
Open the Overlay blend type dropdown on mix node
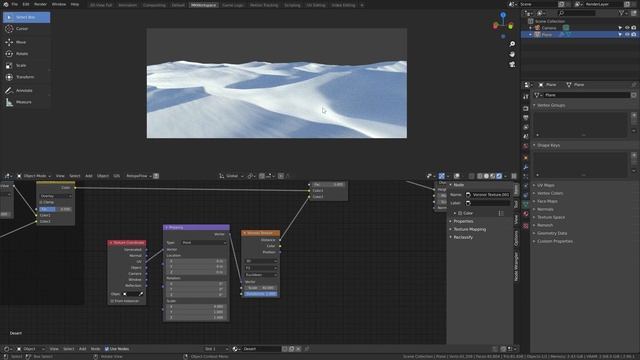[56, 196]
